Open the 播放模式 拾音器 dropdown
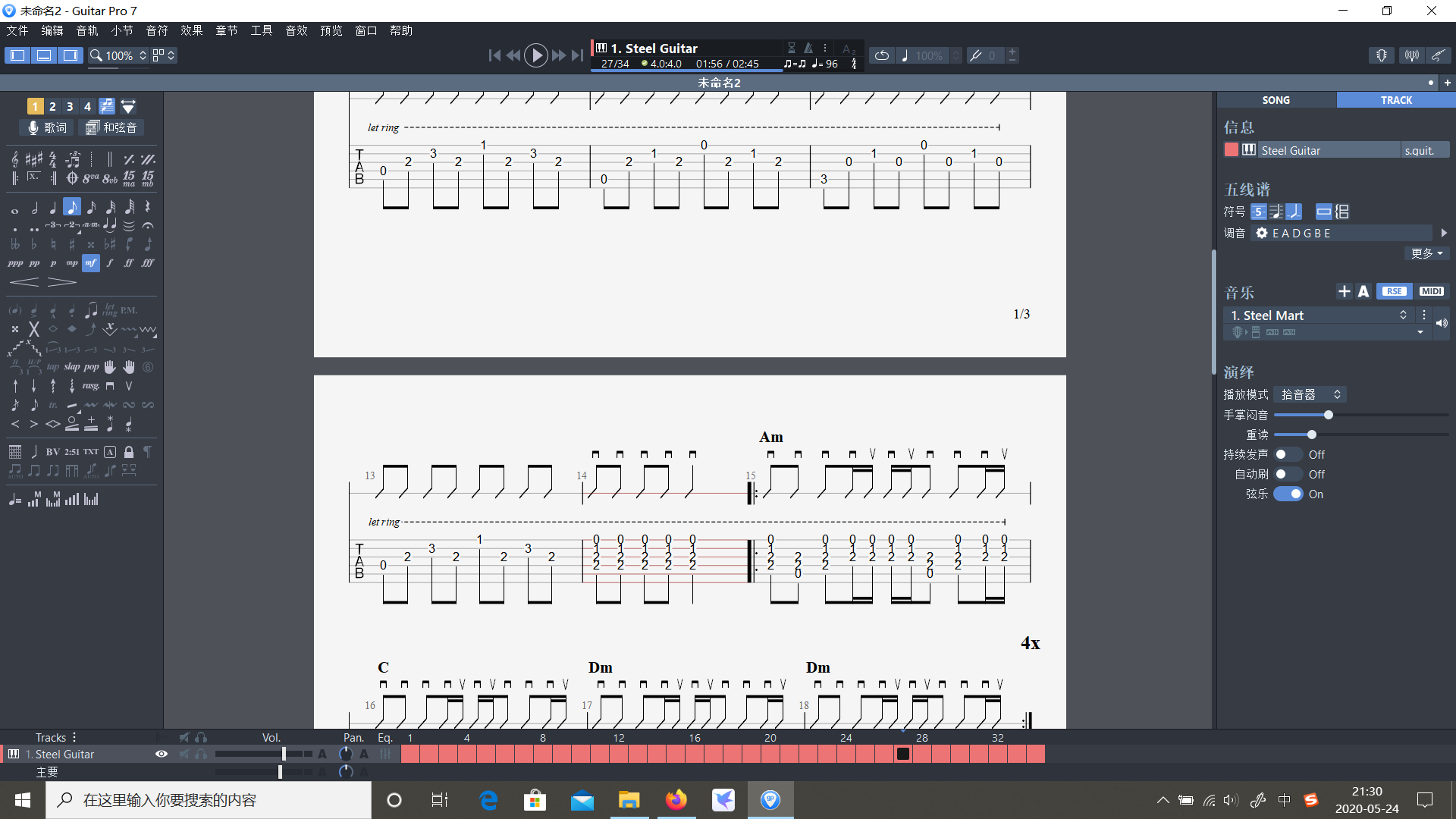The width and height of the screenshot is (1456, 819). [x=1310, y=394]
